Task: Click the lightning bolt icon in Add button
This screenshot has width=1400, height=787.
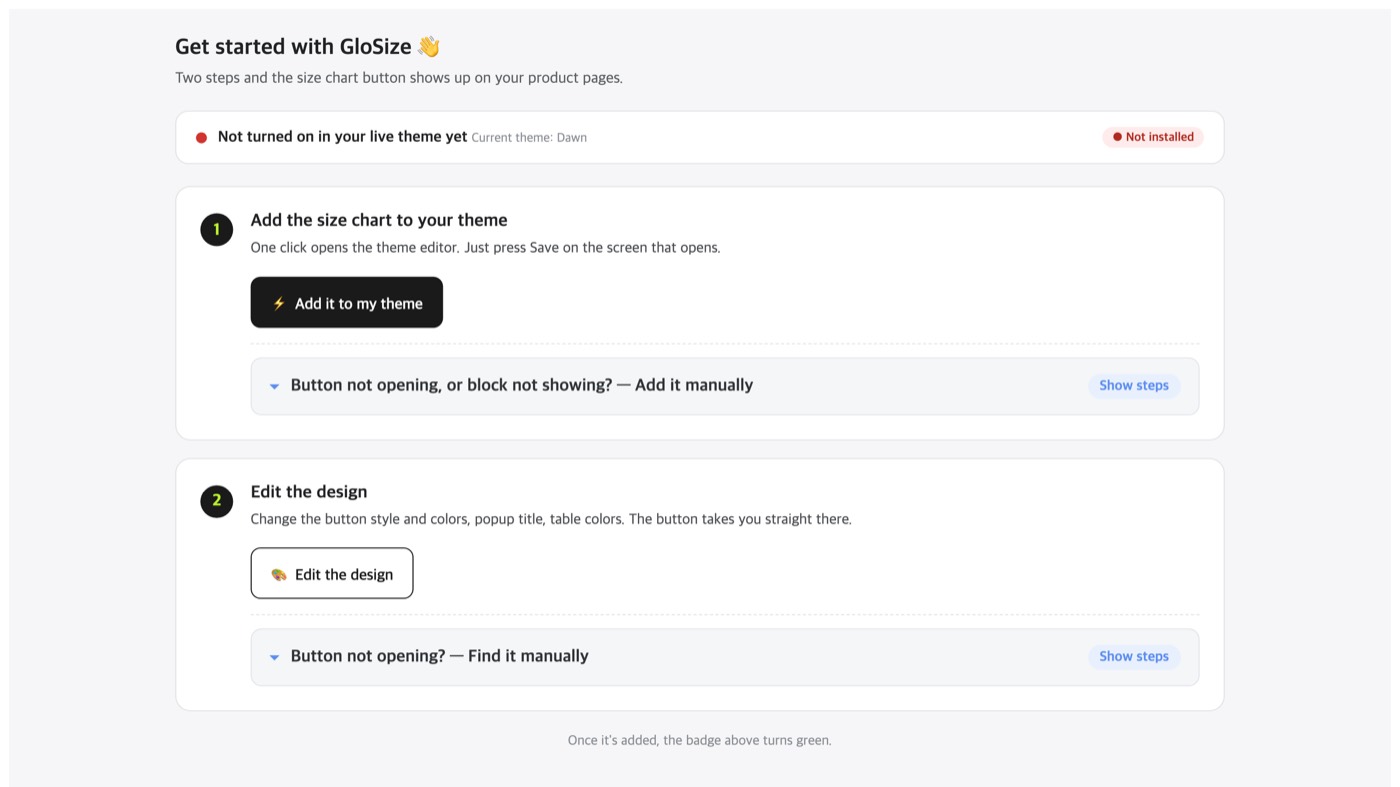Action: point(279,303)
